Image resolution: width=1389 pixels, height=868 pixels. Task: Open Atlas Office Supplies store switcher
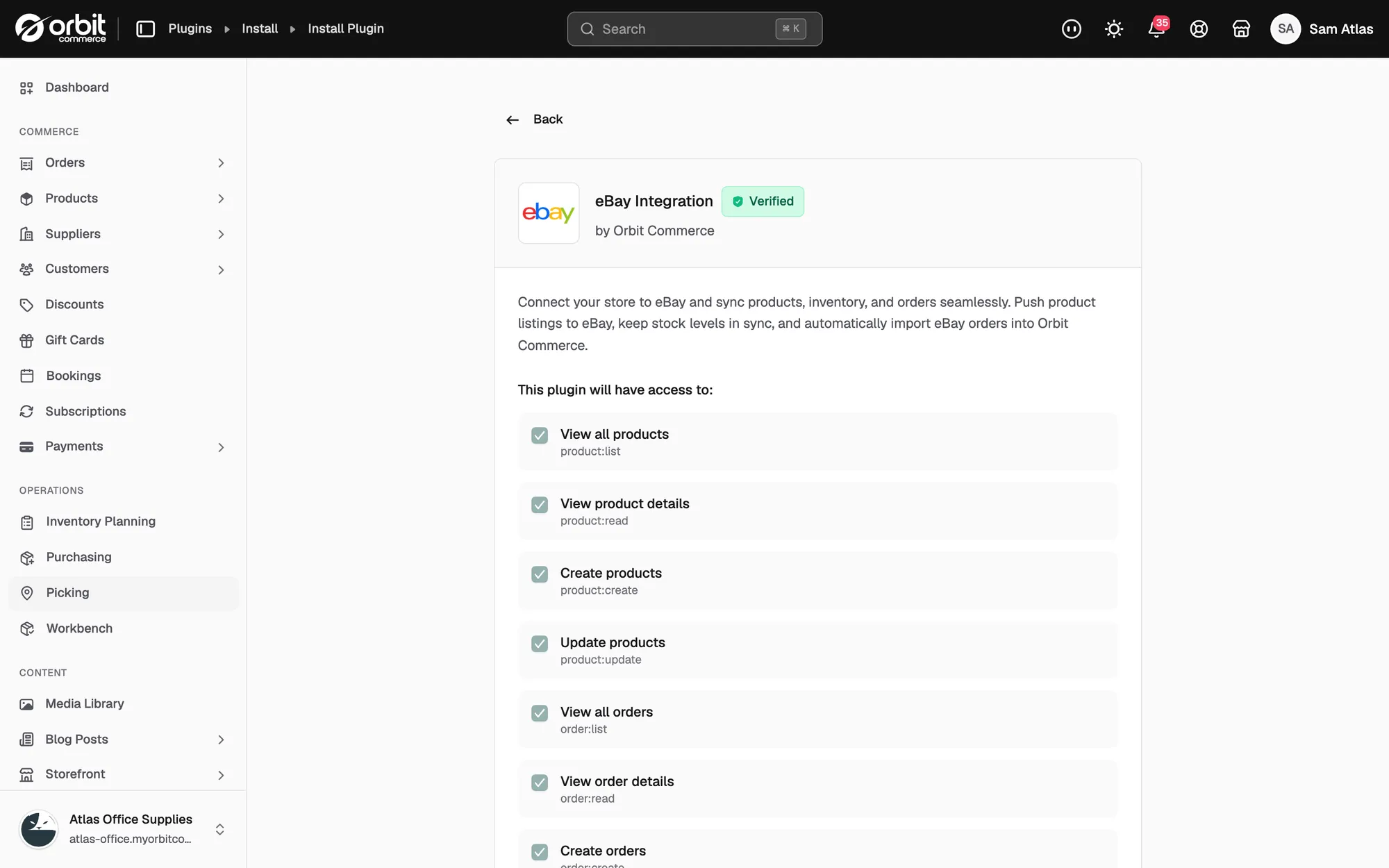pos(124,829)
